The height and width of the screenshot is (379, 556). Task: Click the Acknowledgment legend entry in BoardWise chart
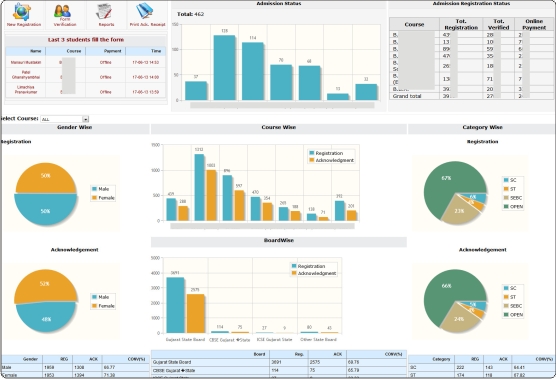313,273
